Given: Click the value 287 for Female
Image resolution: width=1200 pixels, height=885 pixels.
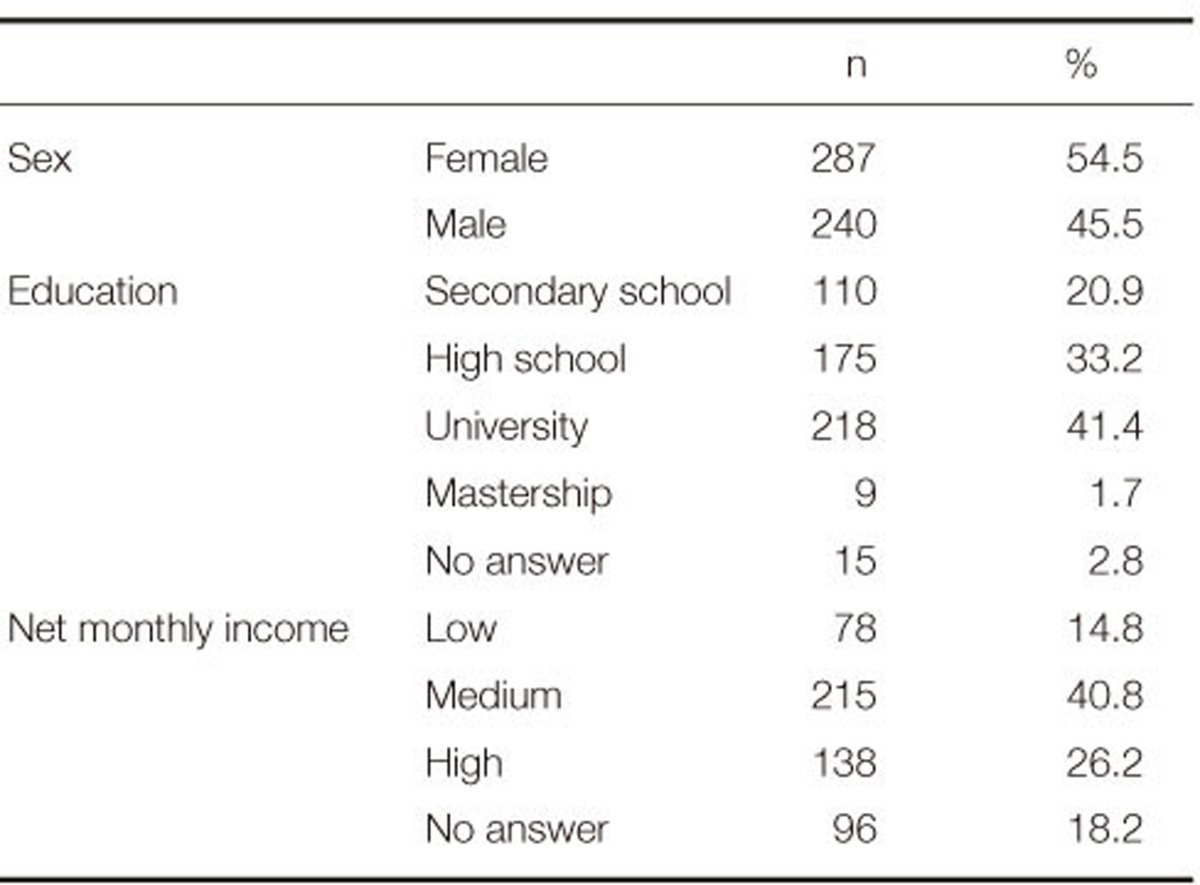Looking at the screenshot, I should pos(844,159).
